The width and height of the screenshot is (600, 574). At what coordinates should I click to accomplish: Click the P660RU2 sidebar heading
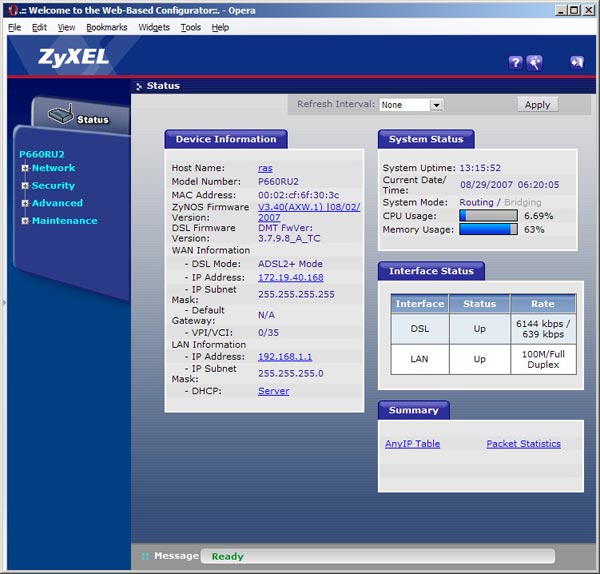42,154
